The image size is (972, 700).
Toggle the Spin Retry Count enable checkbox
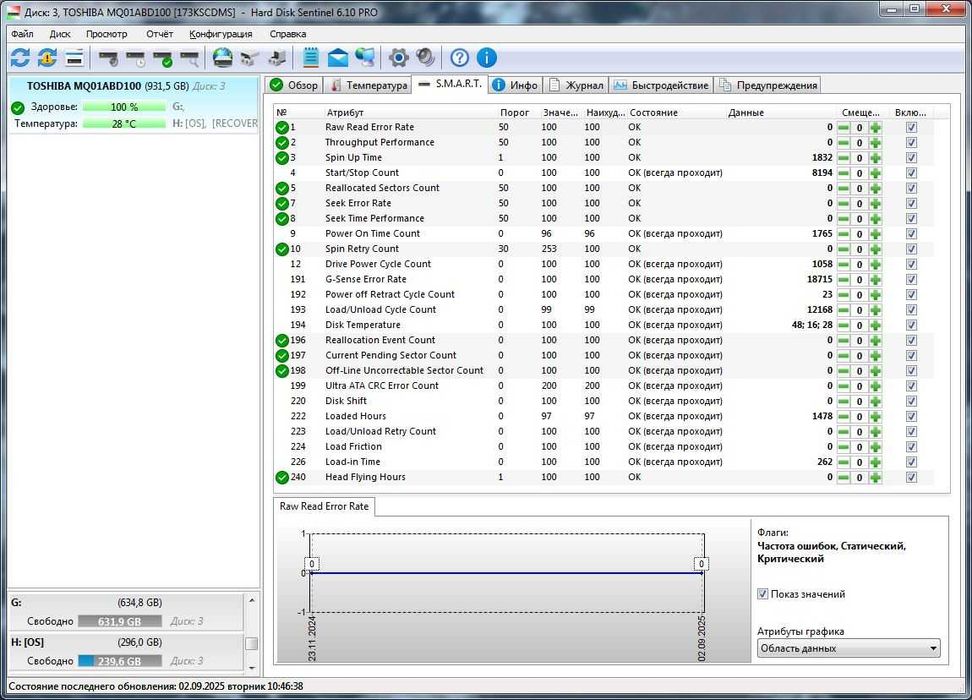[x=911, y=249]
